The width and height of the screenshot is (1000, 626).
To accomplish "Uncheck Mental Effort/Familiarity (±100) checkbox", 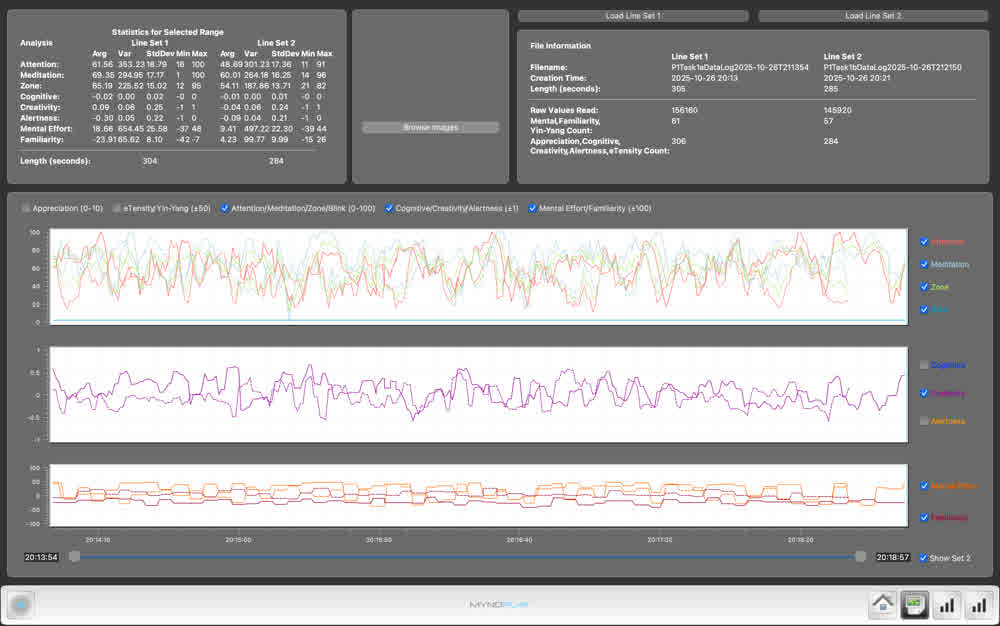I will (533, 208).
